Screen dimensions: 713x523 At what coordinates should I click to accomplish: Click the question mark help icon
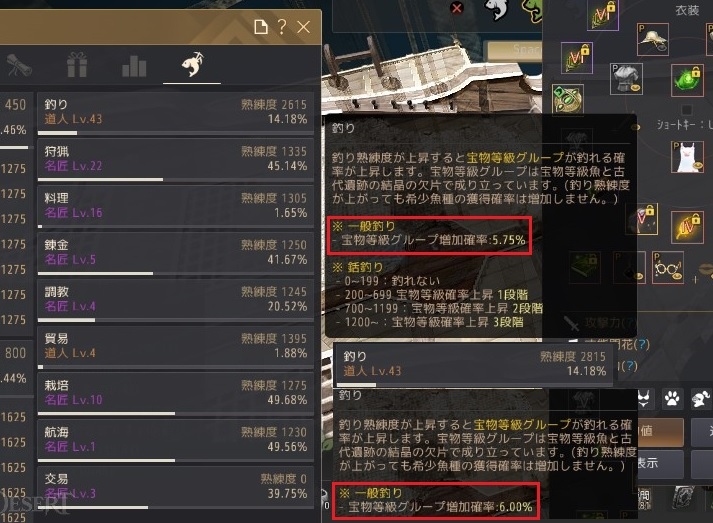[x=282, y=27]
